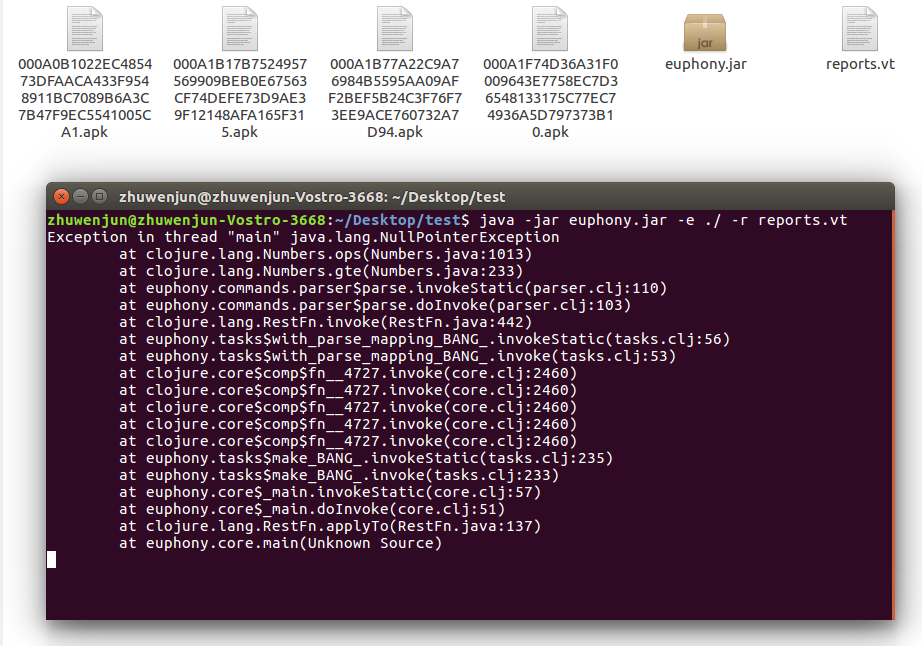Viewport: 922px width, 646px height.
Task: Click the file name ending in A1.apk
Action: click(85, 98)
